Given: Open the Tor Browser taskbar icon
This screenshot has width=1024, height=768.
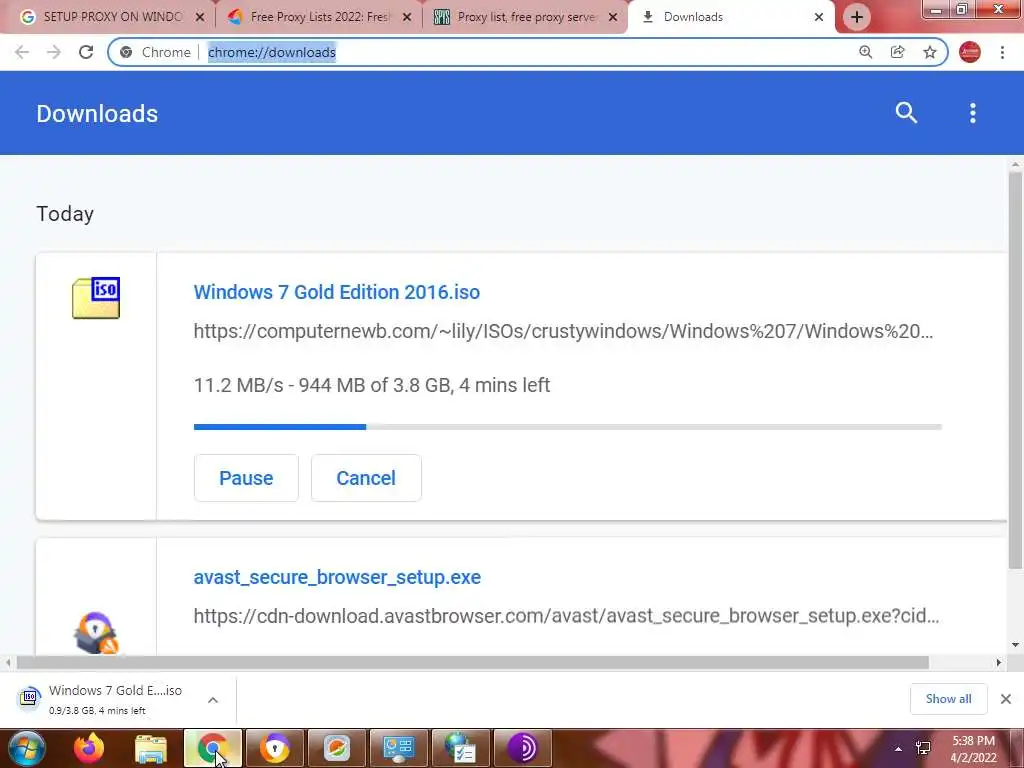Looking at the screenshot, I should pyautogui.click(x=522, y=748).
